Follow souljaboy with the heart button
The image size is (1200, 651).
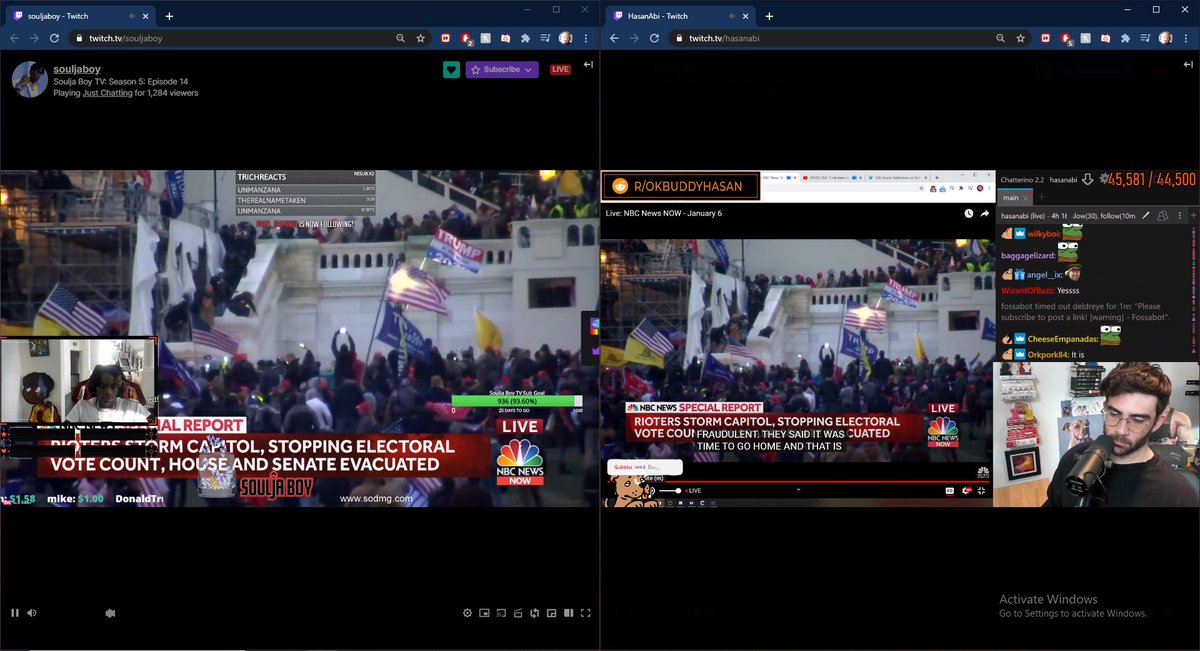pos(451,69)
